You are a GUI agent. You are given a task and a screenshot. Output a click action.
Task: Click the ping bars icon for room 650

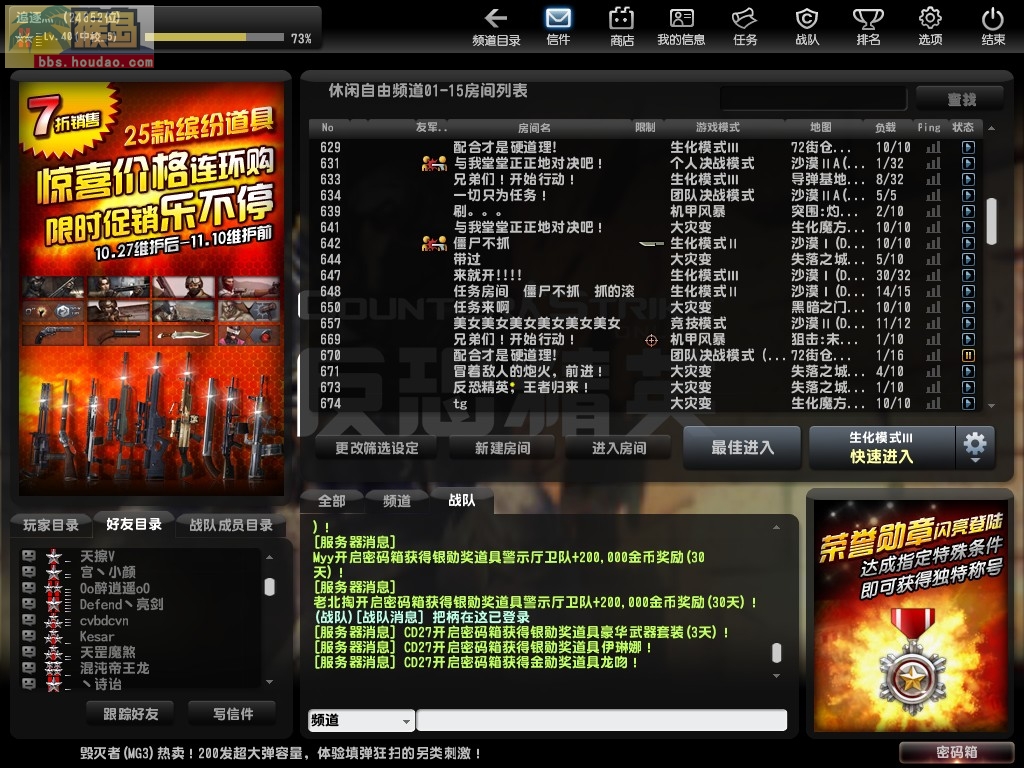tap(933, 307)
